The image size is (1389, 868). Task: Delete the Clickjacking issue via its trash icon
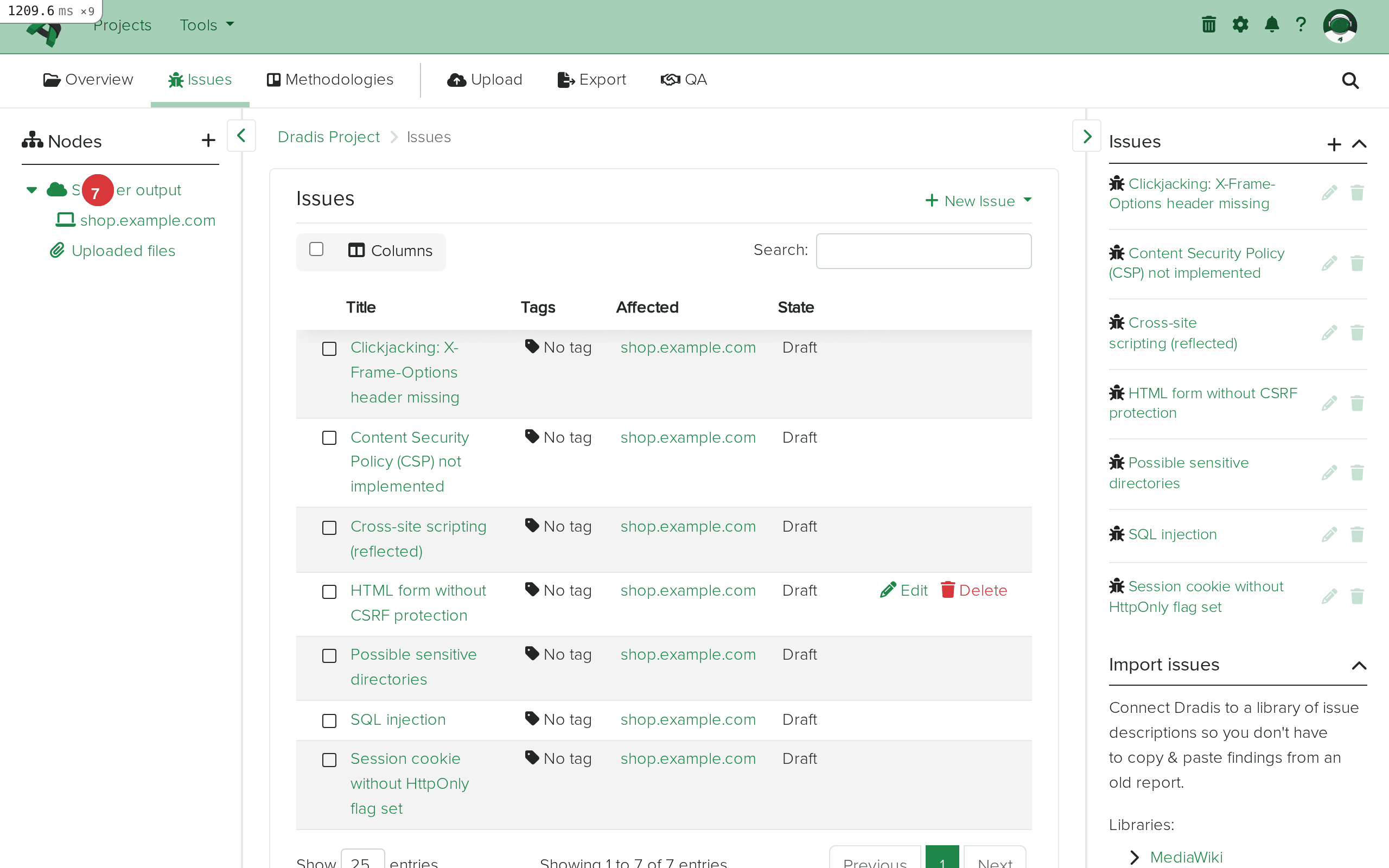click(1358, 193)
